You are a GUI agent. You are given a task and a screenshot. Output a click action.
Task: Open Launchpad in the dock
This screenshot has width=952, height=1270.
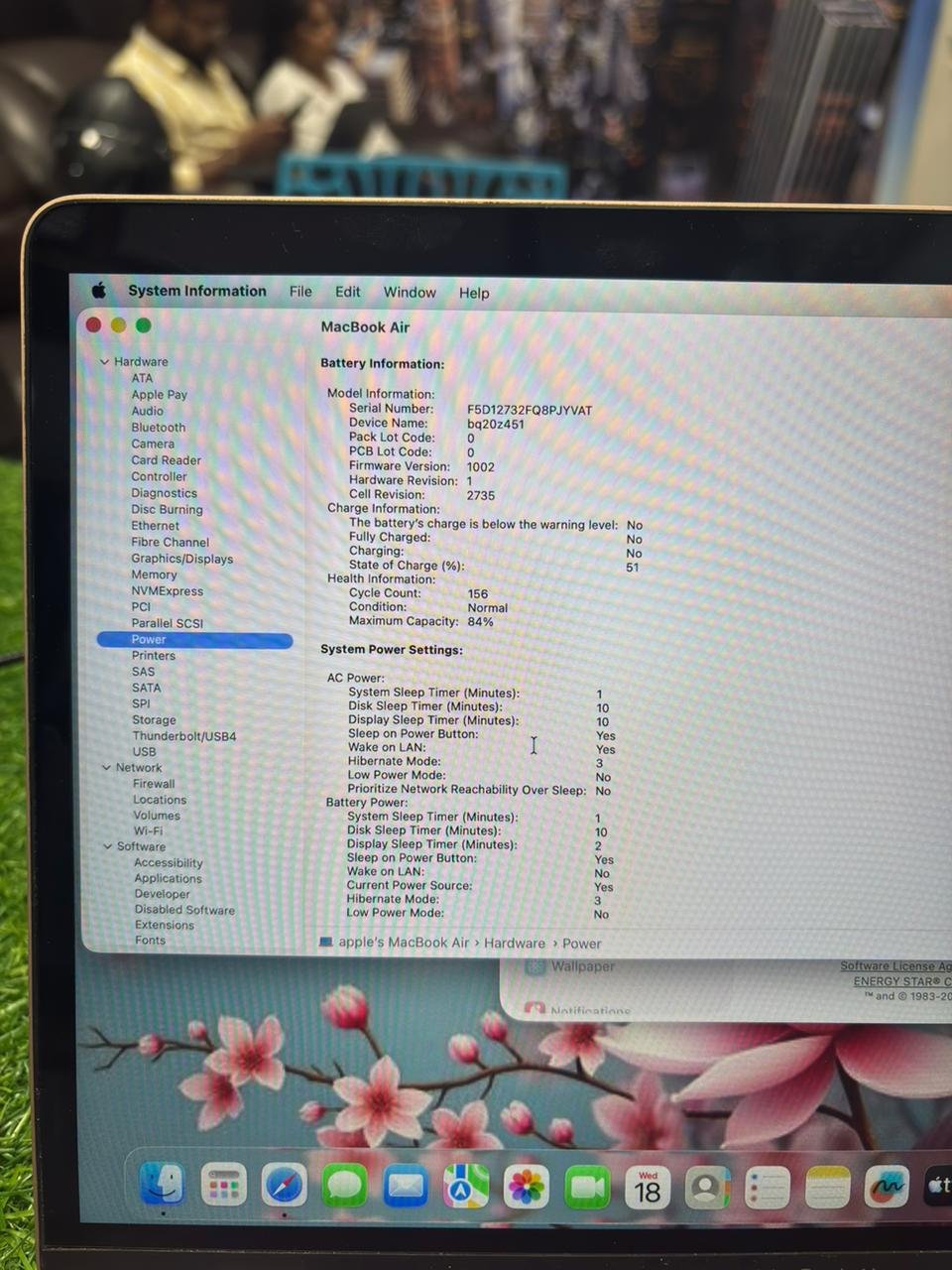(x=223, y=1185)
